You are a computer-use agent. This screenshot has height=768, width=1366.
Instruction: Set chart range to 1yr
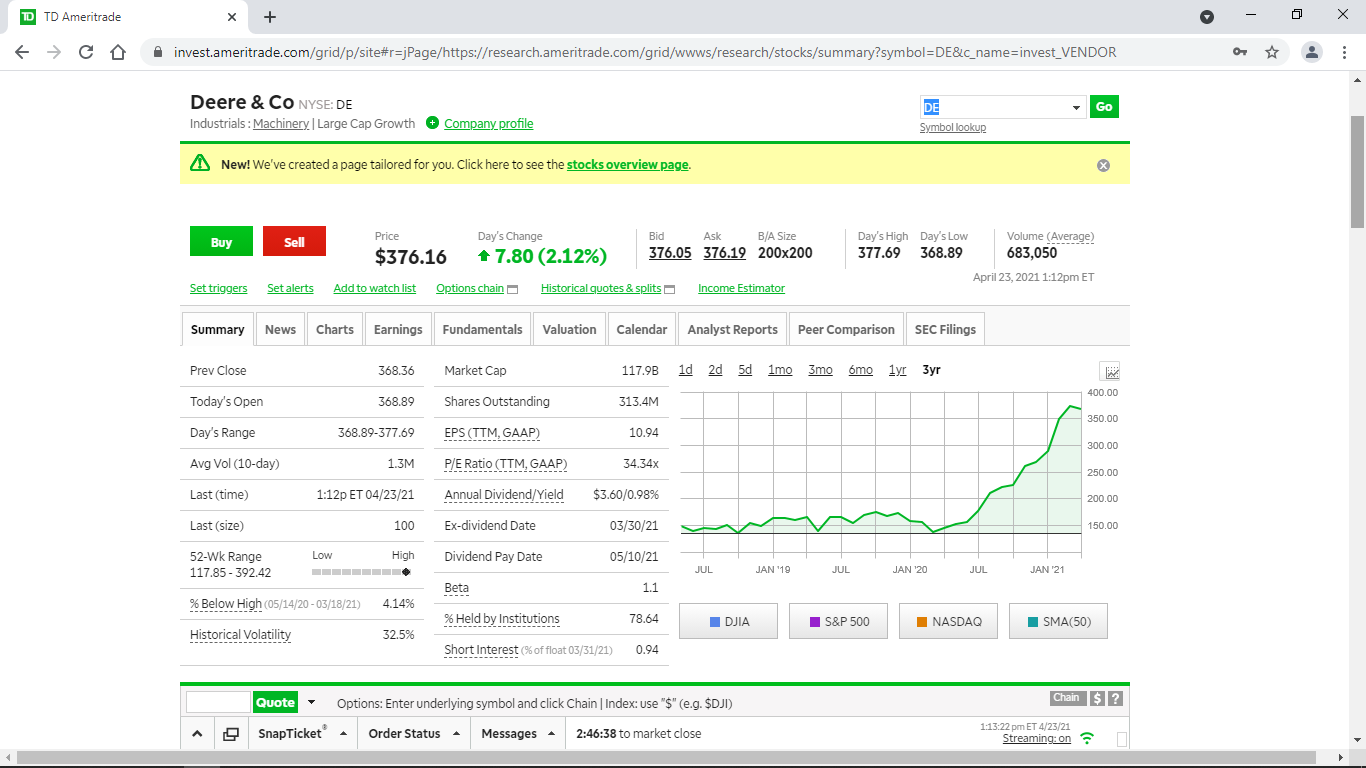[x=897, y=370]
